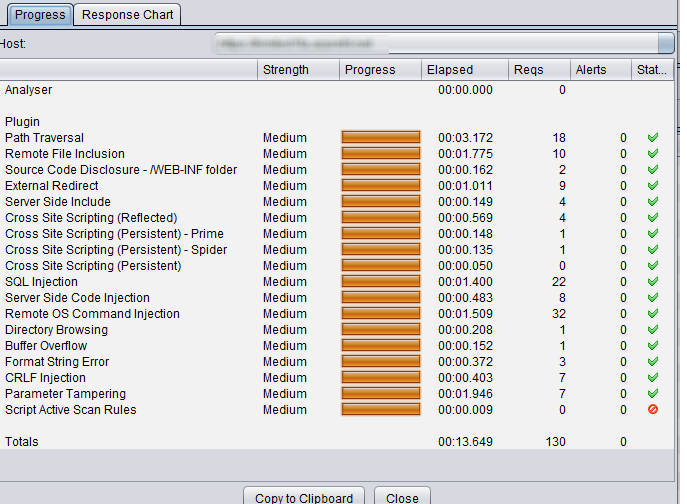Click the Path Traversal progress bar
The image size is (687, 504).
(381, 138)
